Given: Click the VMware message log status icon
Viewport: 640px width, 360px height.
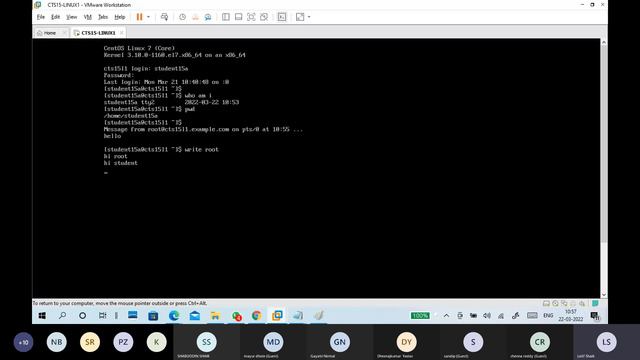Looking at the screenshot, I should (x=595, y=303).
